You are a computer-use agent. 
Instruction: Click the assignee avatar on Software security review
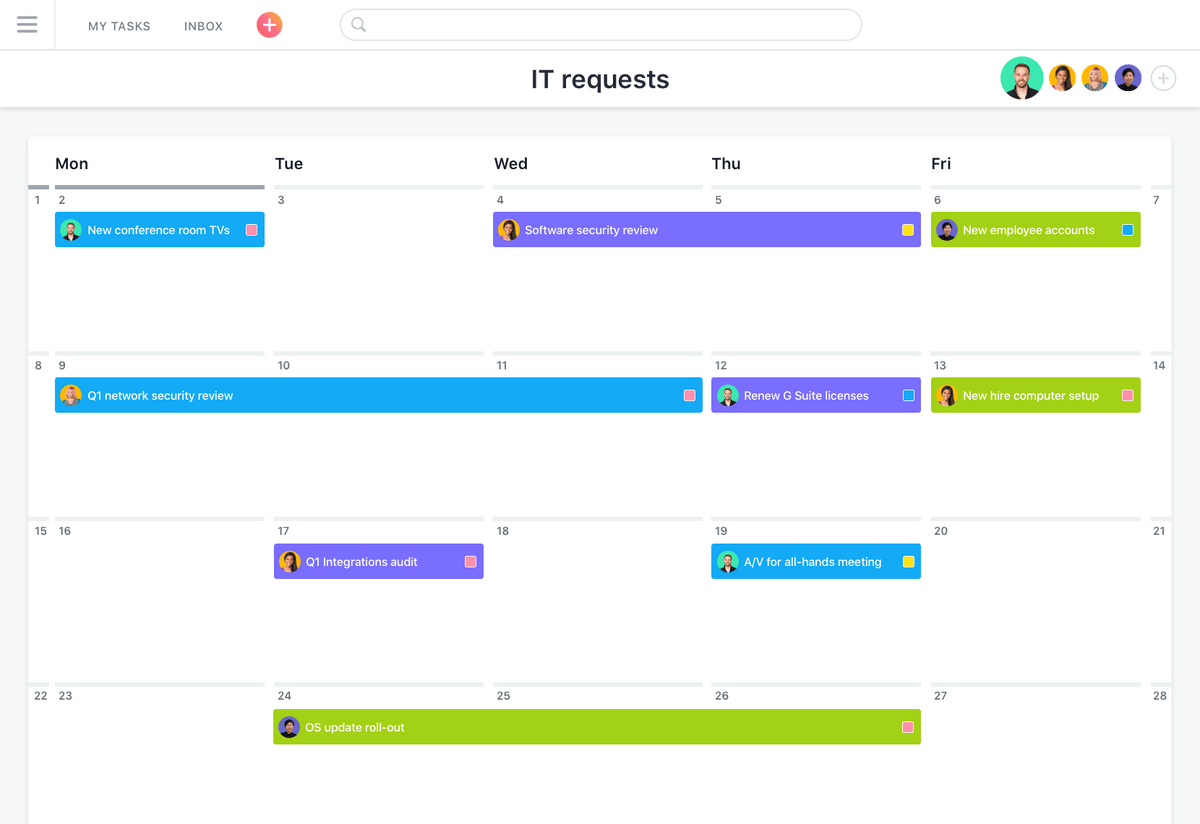point(510,229)
